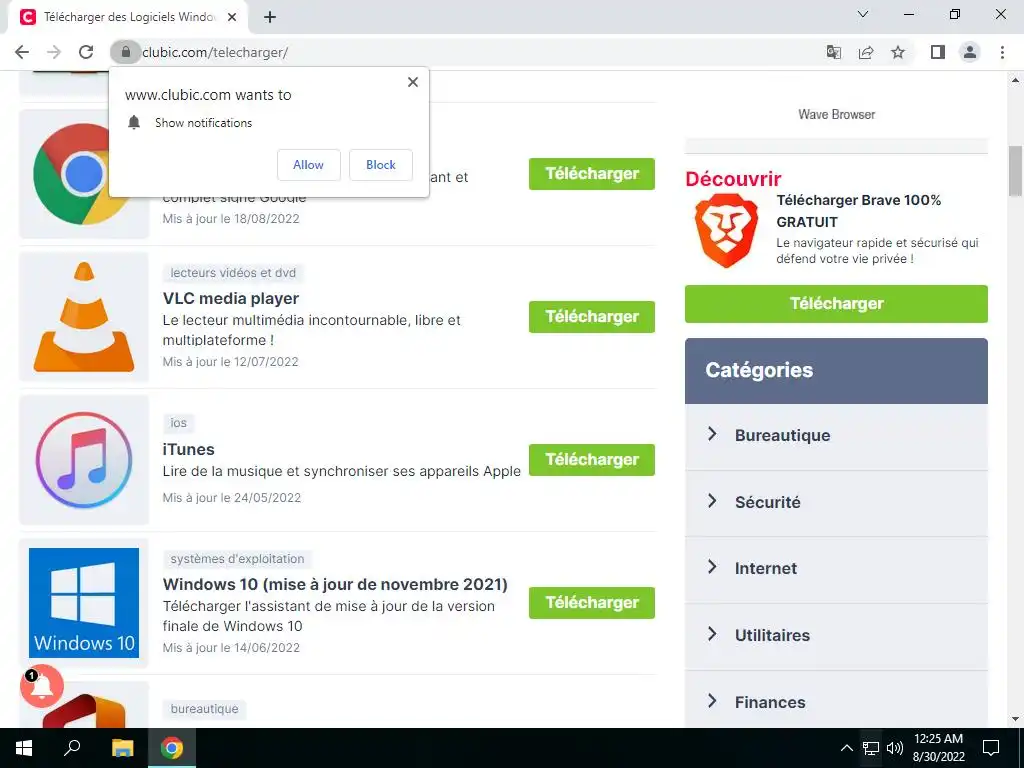Click Chrome icon in taskbar
This screenshot has height=768, width=1024.
172,748
